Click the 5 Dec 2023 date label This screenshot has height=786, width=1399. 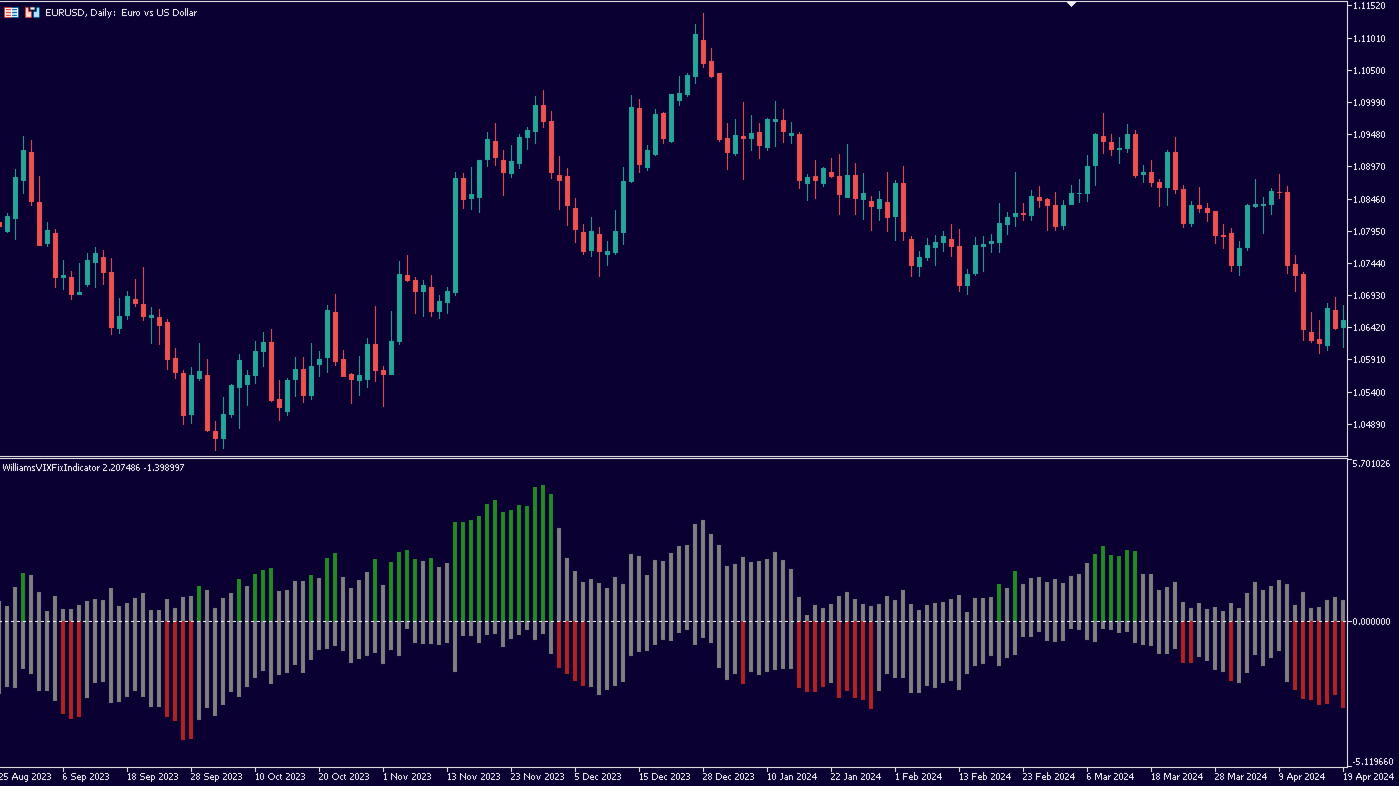[x=597, y=776]
